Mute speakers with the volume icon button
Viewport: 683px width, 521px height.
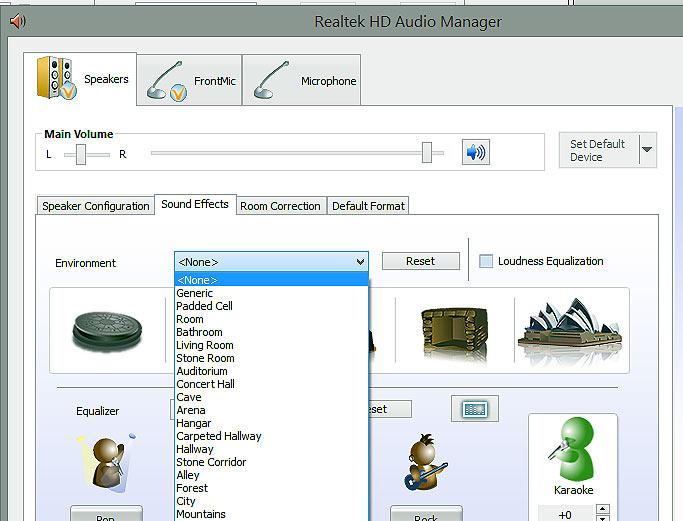point(476,152)
